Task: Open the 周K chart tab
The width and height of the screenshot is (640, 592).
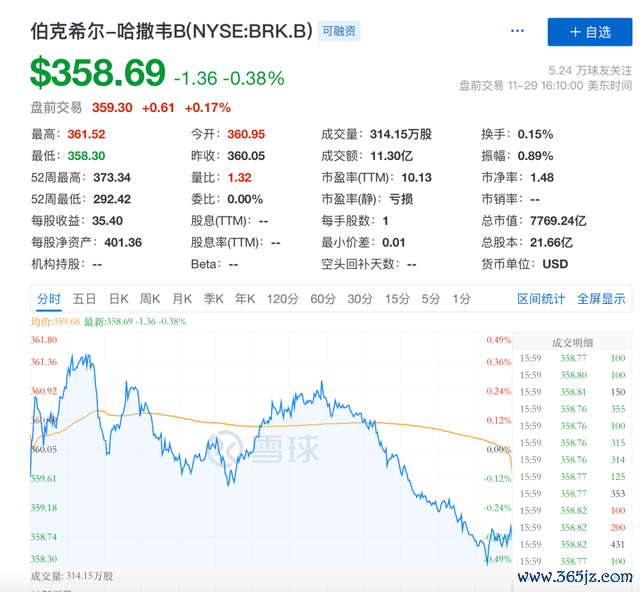Action: [150, 299]
